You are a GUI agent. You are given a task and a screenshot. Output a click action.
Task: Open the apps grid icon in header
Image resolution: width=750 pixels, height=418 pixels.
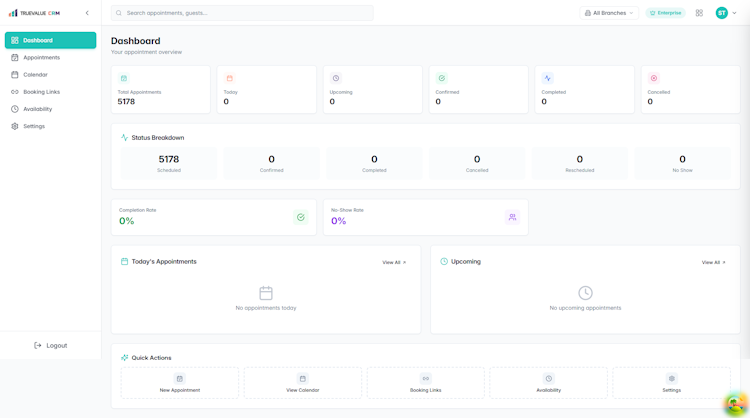699,13
